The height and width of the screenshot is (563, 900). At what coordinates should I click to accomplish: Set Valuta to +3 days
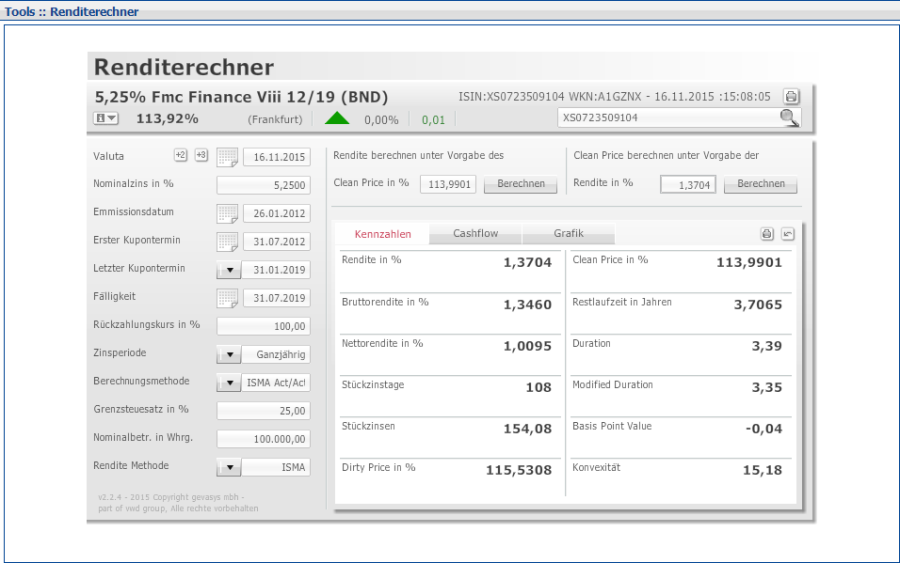(x=201, y=155)
